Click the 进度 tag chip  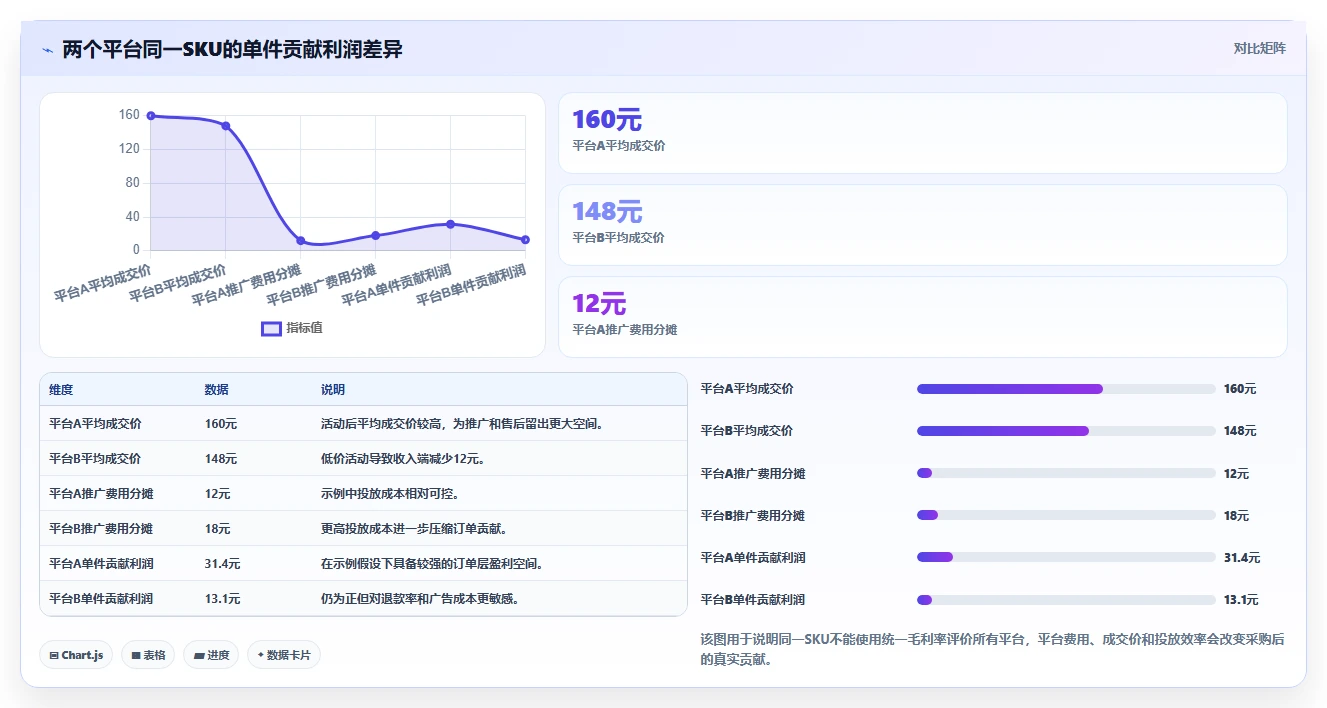point(211,655)
